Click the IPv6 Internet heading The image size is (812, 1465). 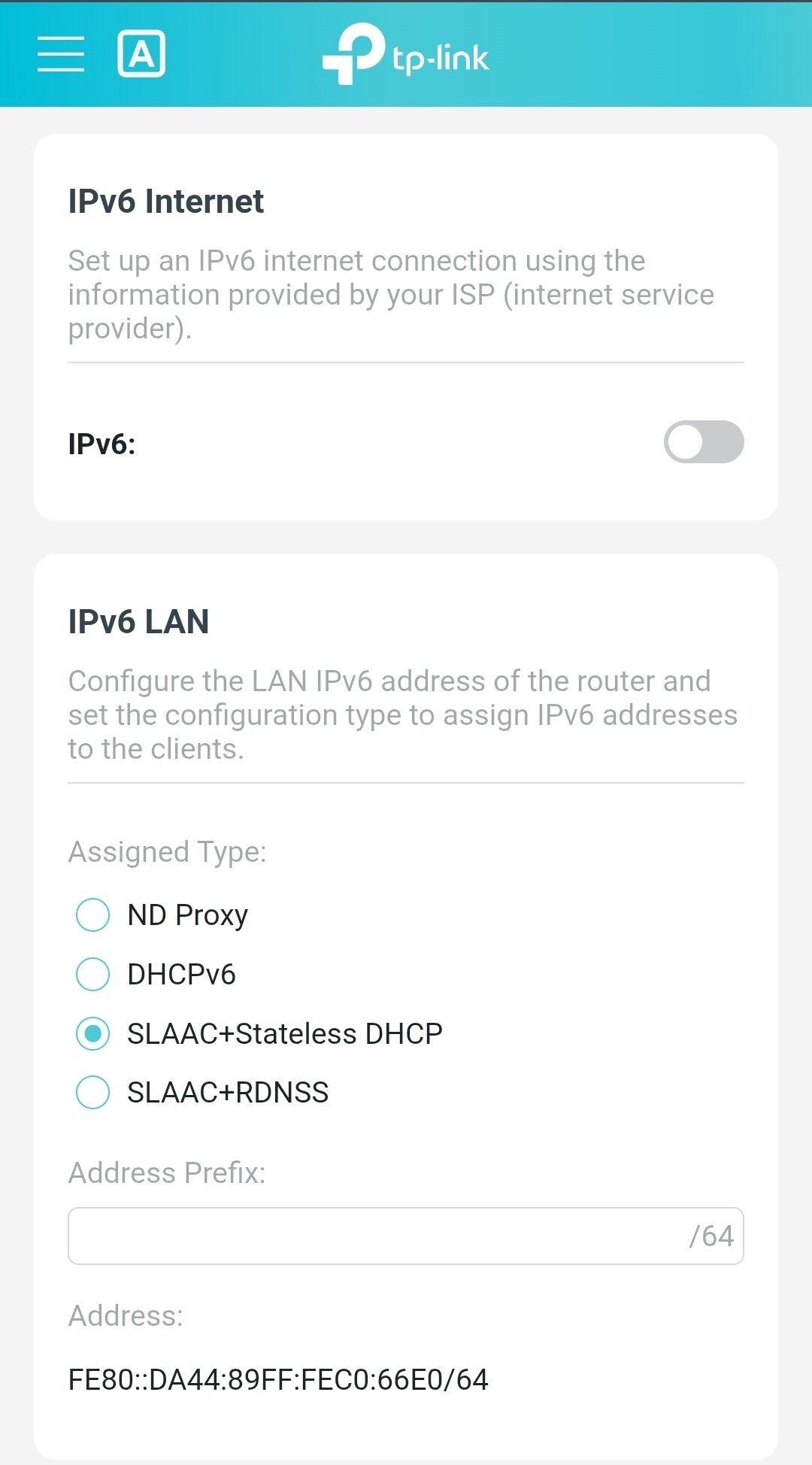click(166, 202)
